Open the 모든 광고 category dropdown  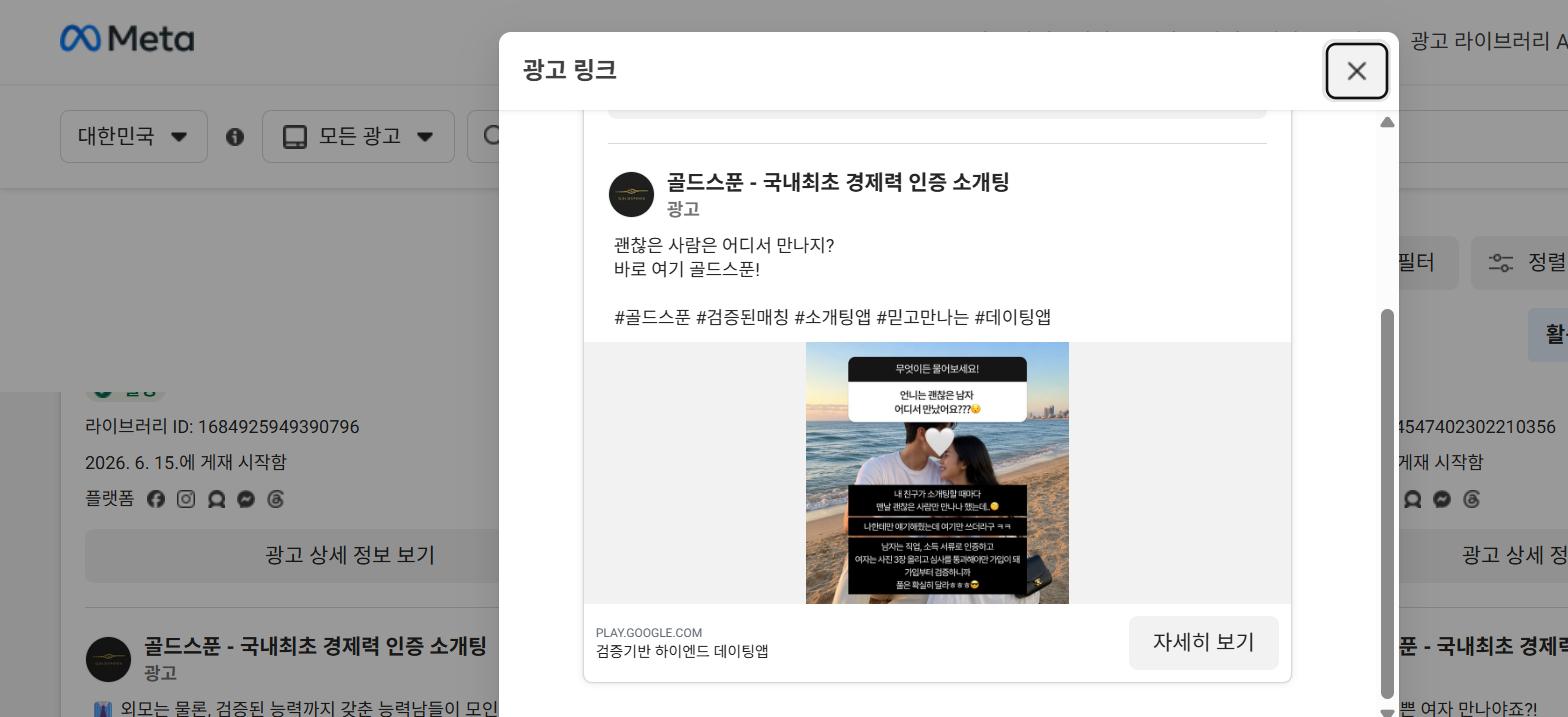coord(358,136)
